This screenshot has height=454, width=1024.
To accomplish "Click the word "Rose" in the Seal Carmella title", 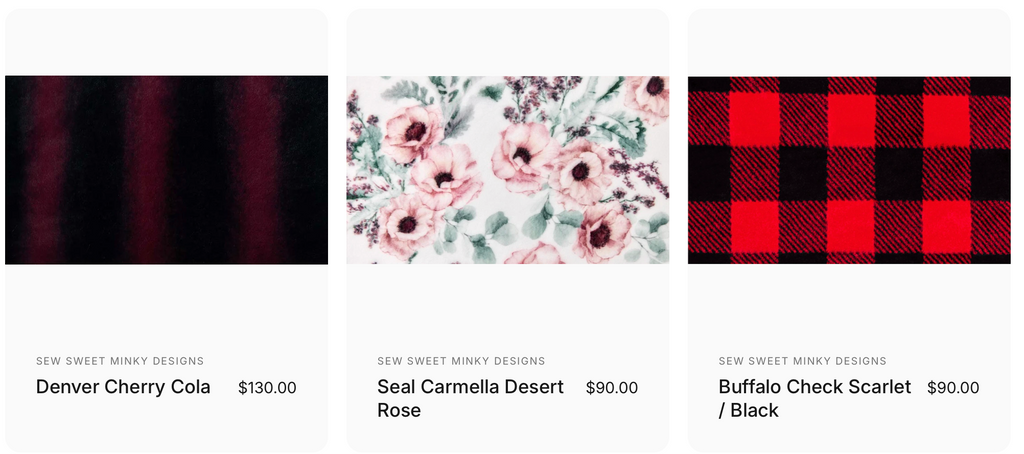I will click(x=399, y=411).
